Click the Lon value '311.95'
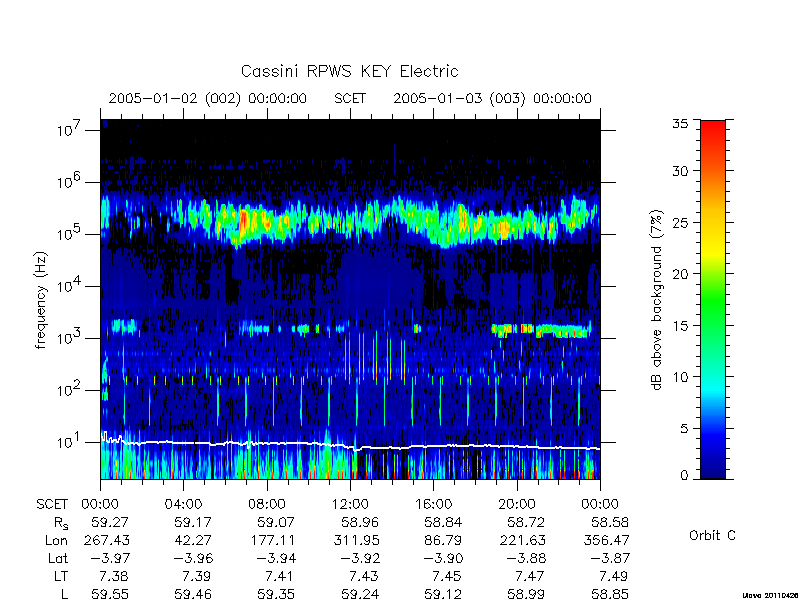 356,540
